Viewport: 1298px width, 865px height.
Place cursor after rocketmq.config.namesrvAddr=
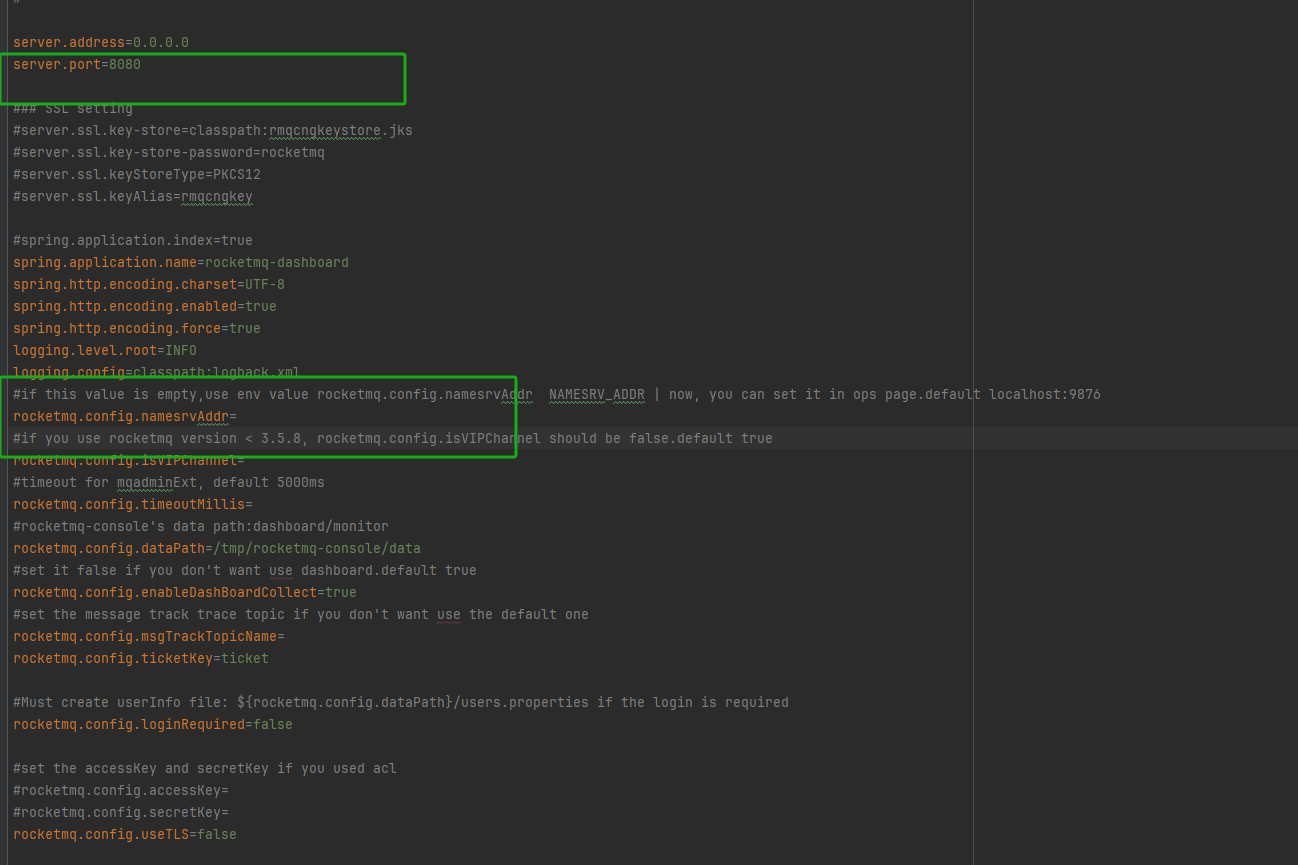[238, 417]
